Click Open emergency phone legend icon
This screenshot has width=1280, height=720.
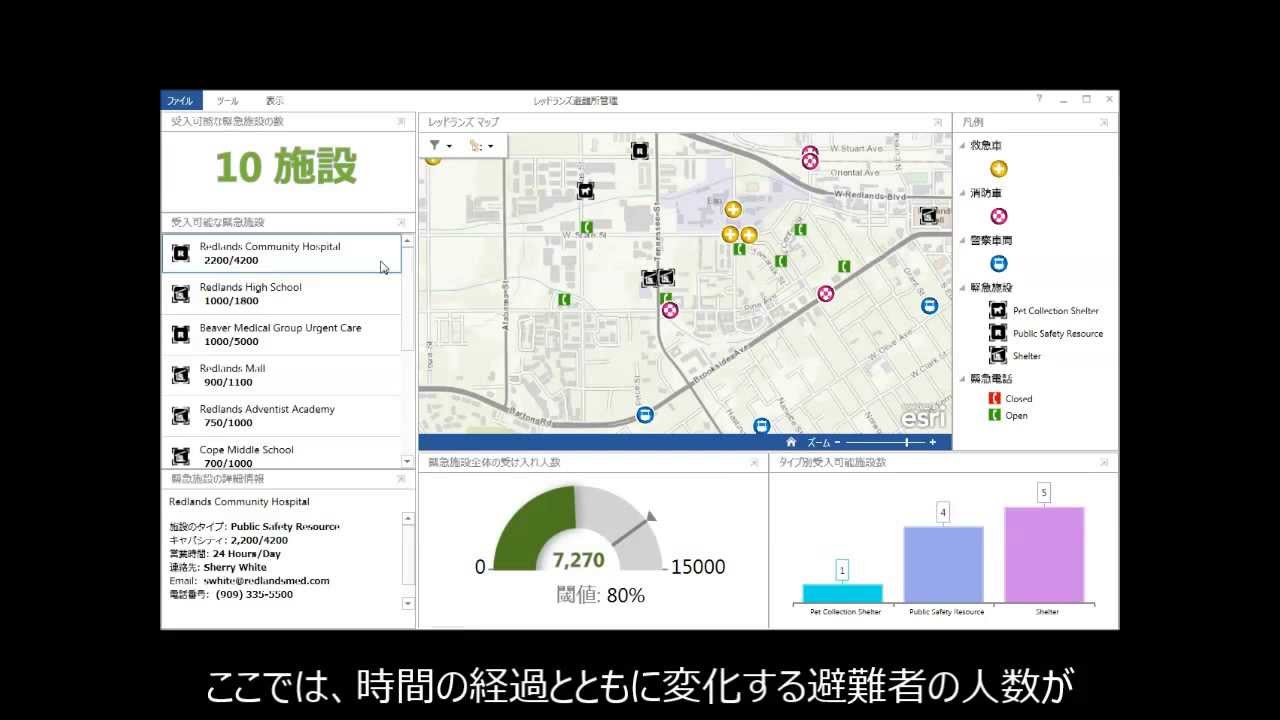(x=994, y=415)
